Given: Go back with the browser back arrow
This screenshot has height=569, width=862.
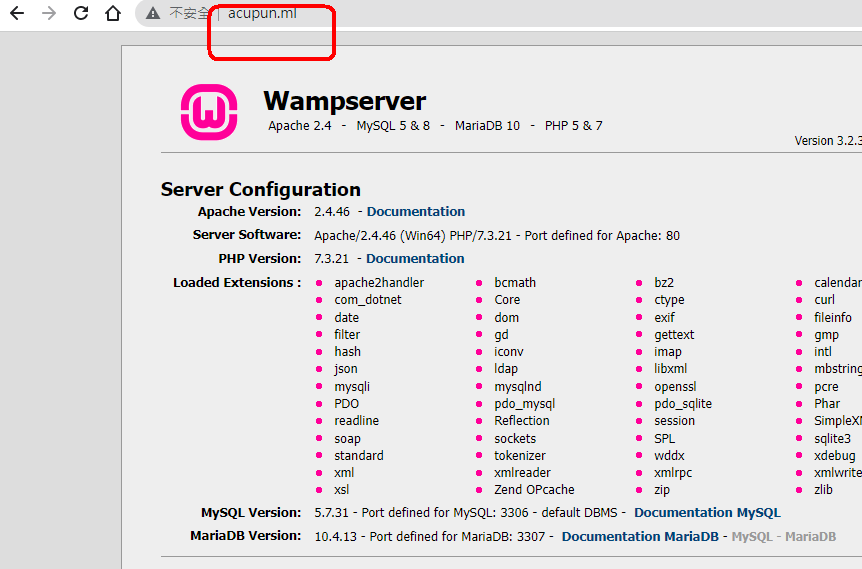Looking at the screenshot, I should pyautogui.click(x=17, y=13).
